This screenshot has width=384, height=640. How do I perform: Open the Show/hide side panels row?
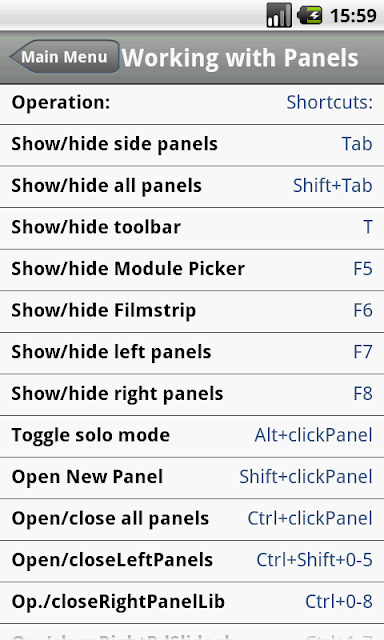pyautogui.click(x=192, y=145)
